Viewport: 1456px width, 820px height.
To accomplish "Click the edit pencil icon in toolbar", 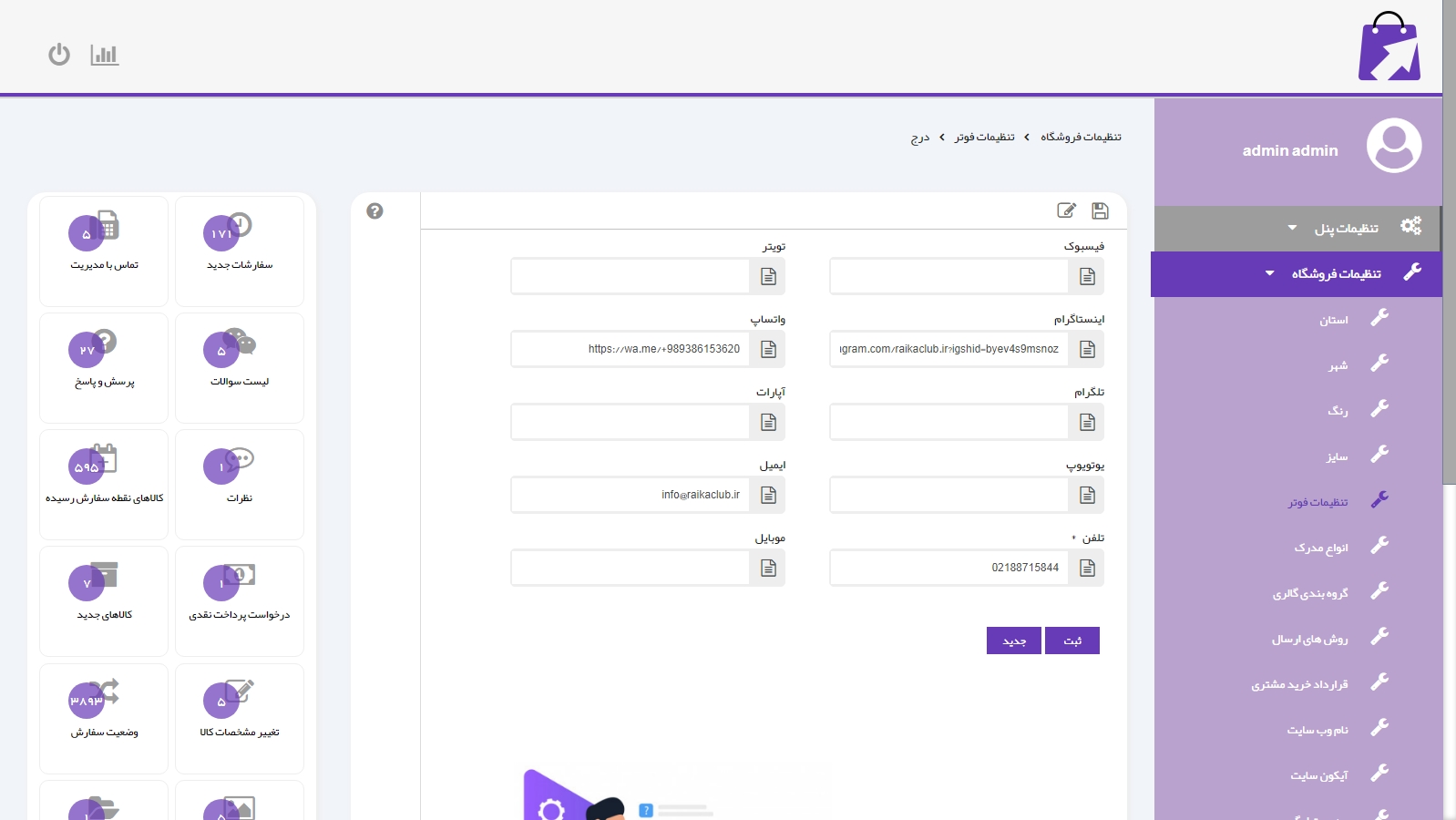I will tap(1066, 211).
